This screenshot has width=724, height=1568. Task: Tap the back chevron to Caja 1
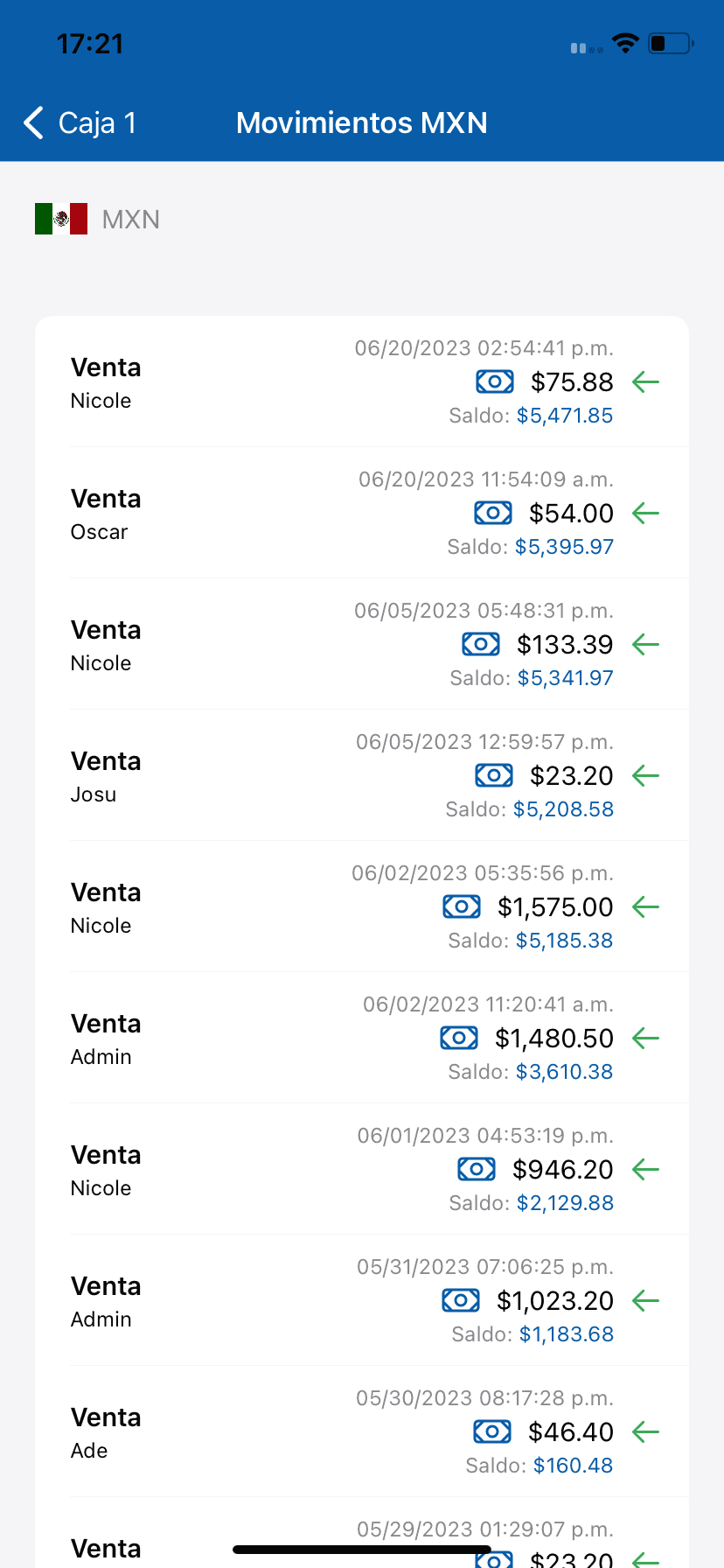pyautogui.click(x=34, y=123)
